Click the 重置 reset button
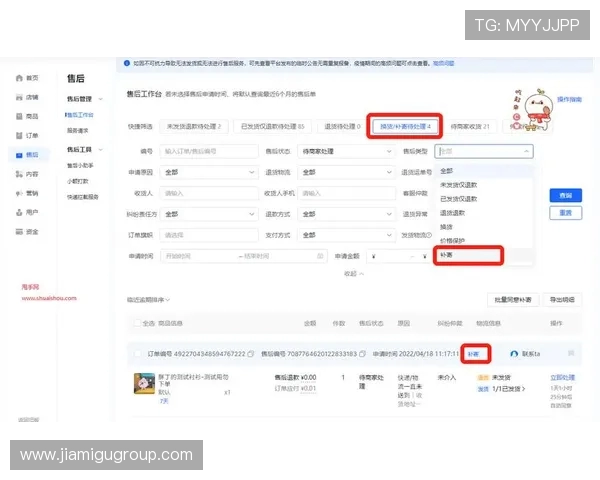 [566, 213]
